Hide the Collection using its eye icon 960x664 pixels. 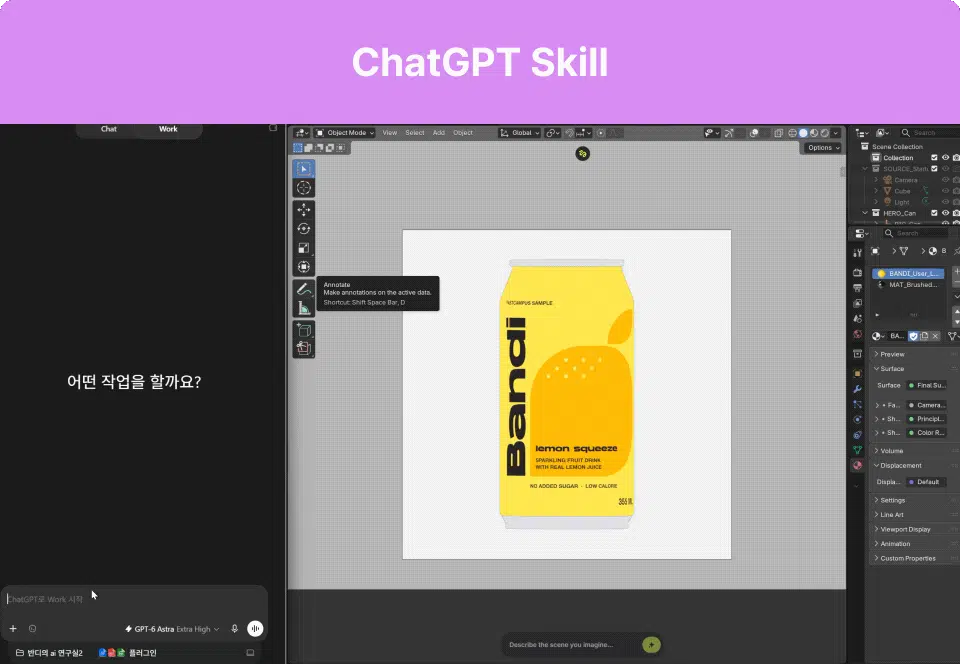point(945,158)
